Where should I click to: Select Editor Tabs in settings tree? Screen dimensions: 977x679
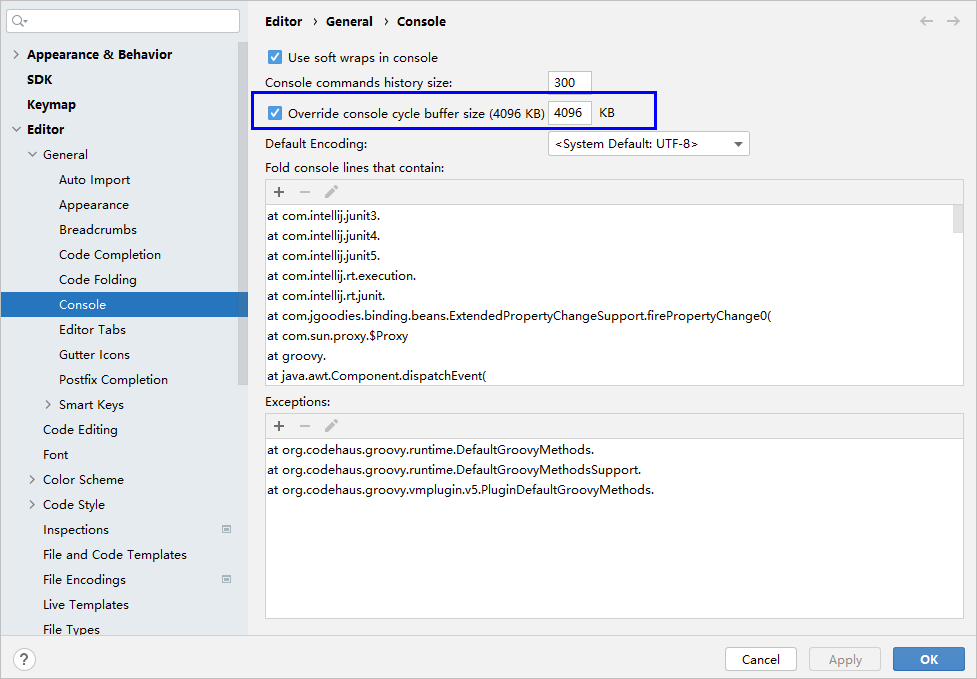point(92,330)
